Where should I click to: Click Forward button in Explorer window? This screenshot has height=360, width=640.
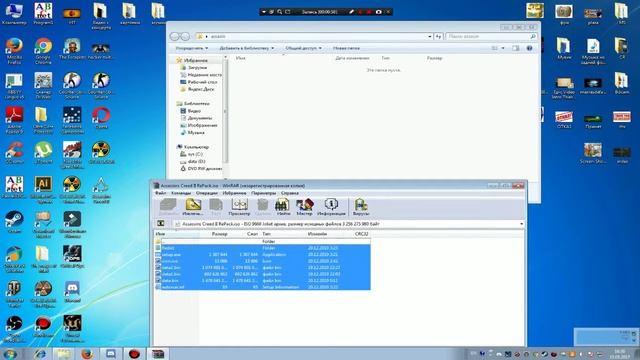point(185,36)
